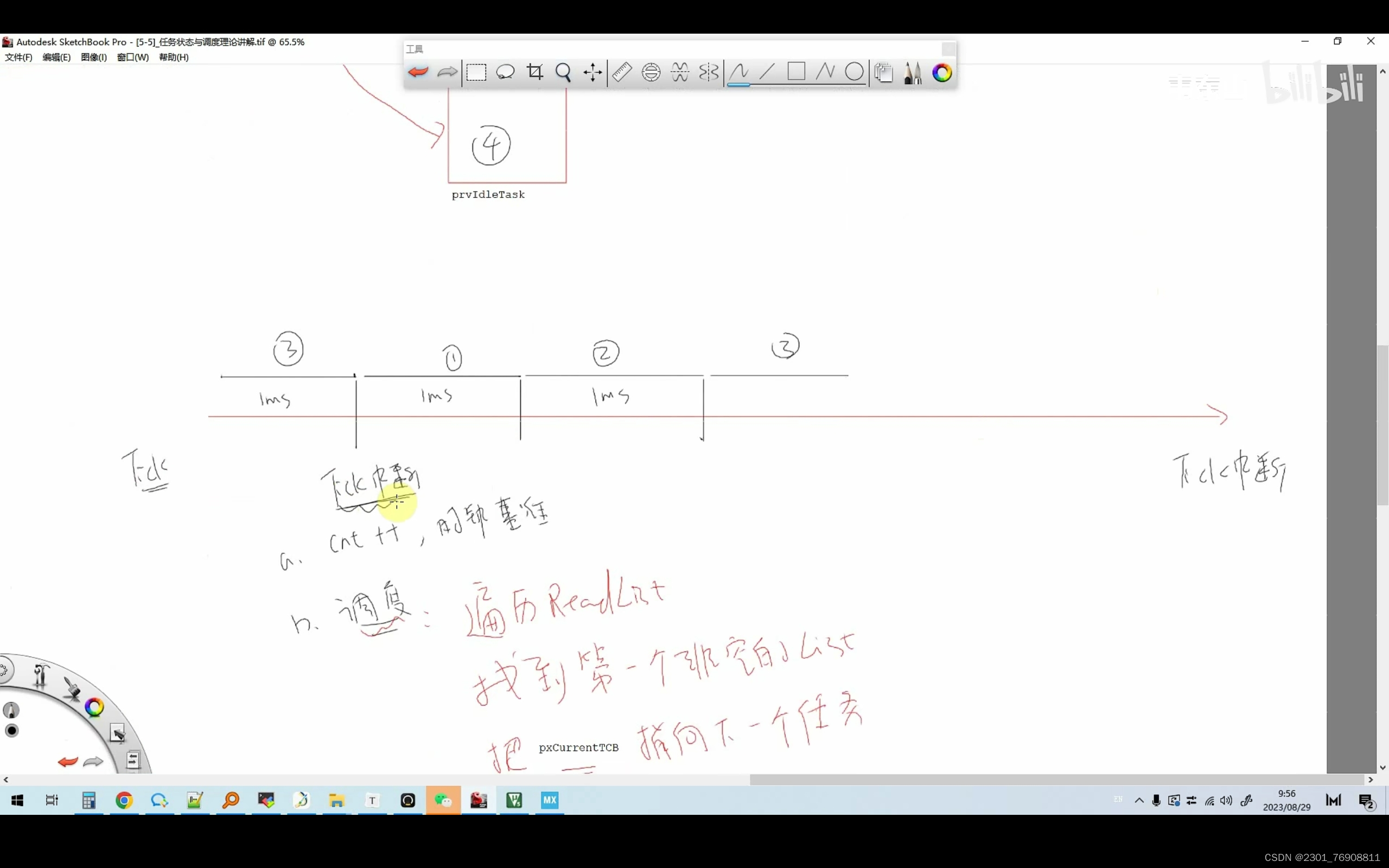
Task: Open color wheel in top toolbar
Action: point(942,72)
